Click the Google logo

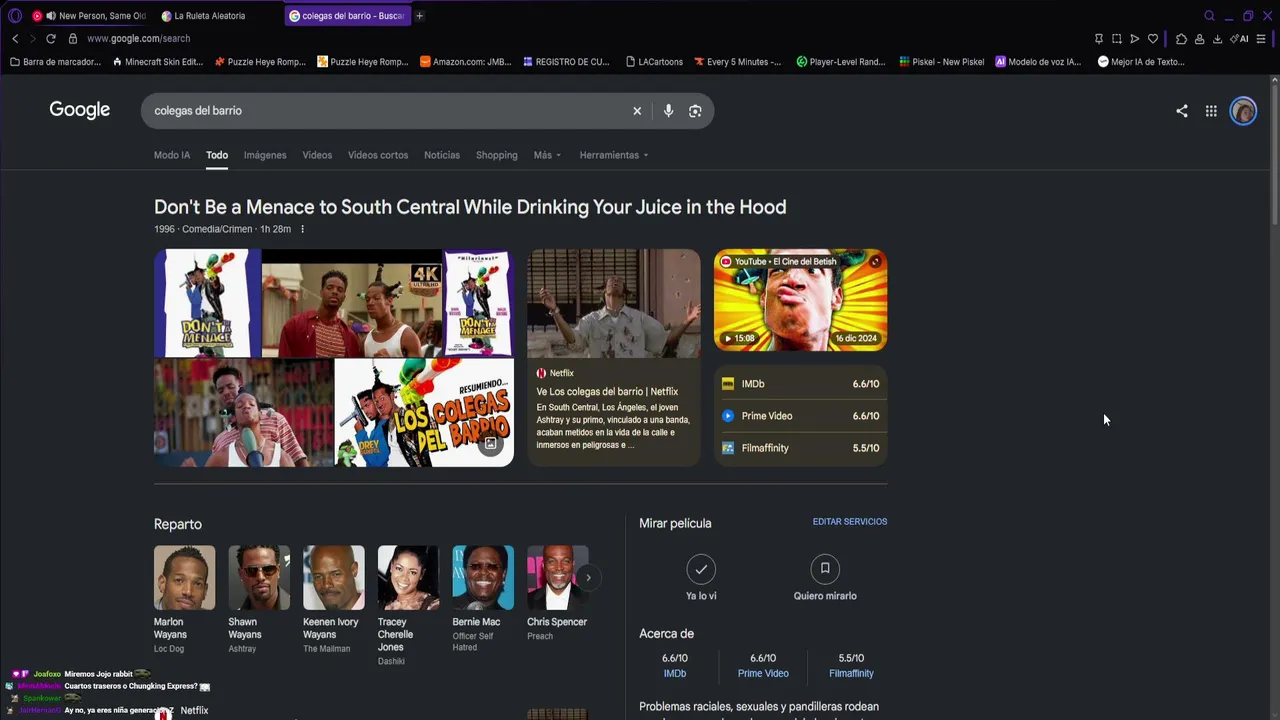80,110
